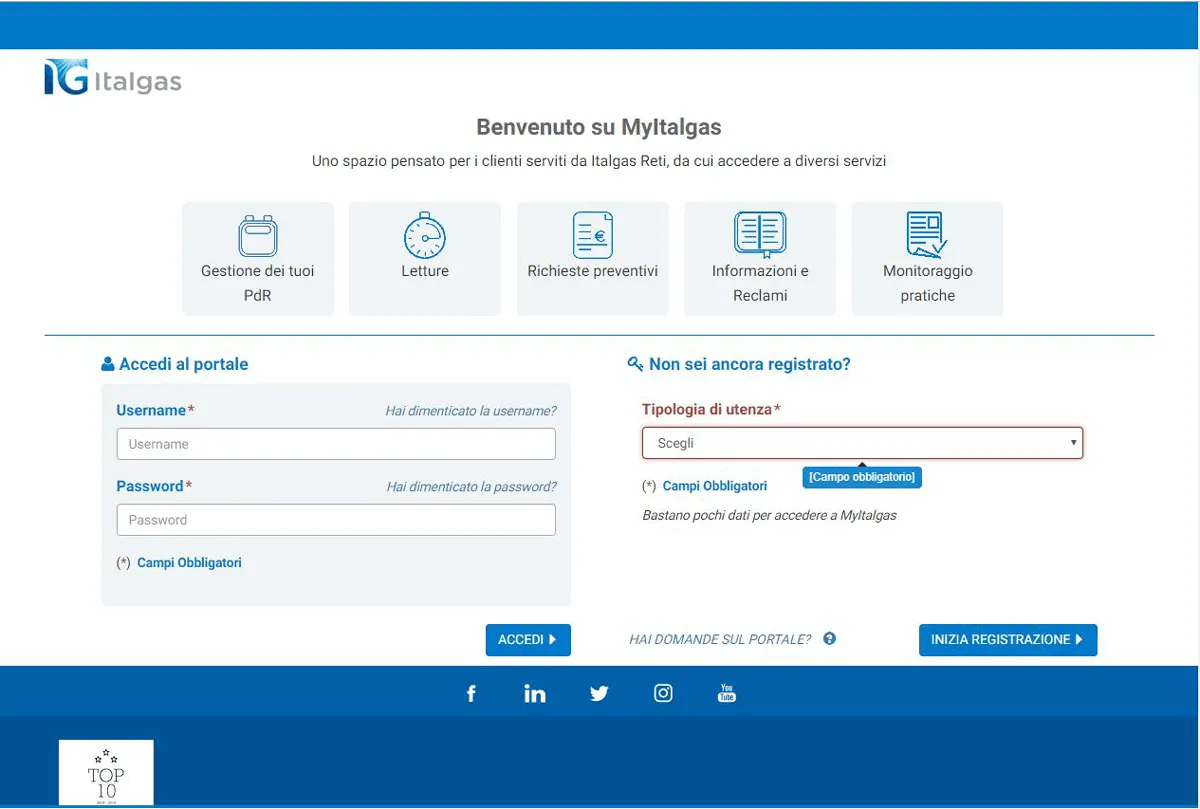Click the LinkedIn icon in footer

pos(535,693)
